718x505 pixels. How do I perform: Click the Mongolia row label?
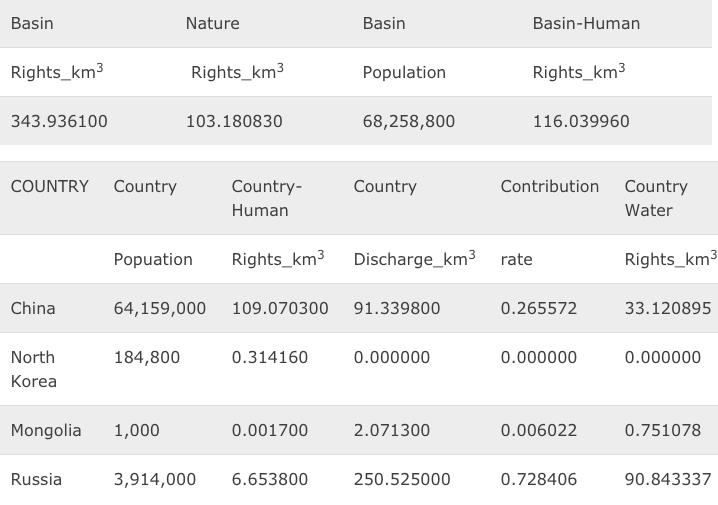(x=46, y=430)
